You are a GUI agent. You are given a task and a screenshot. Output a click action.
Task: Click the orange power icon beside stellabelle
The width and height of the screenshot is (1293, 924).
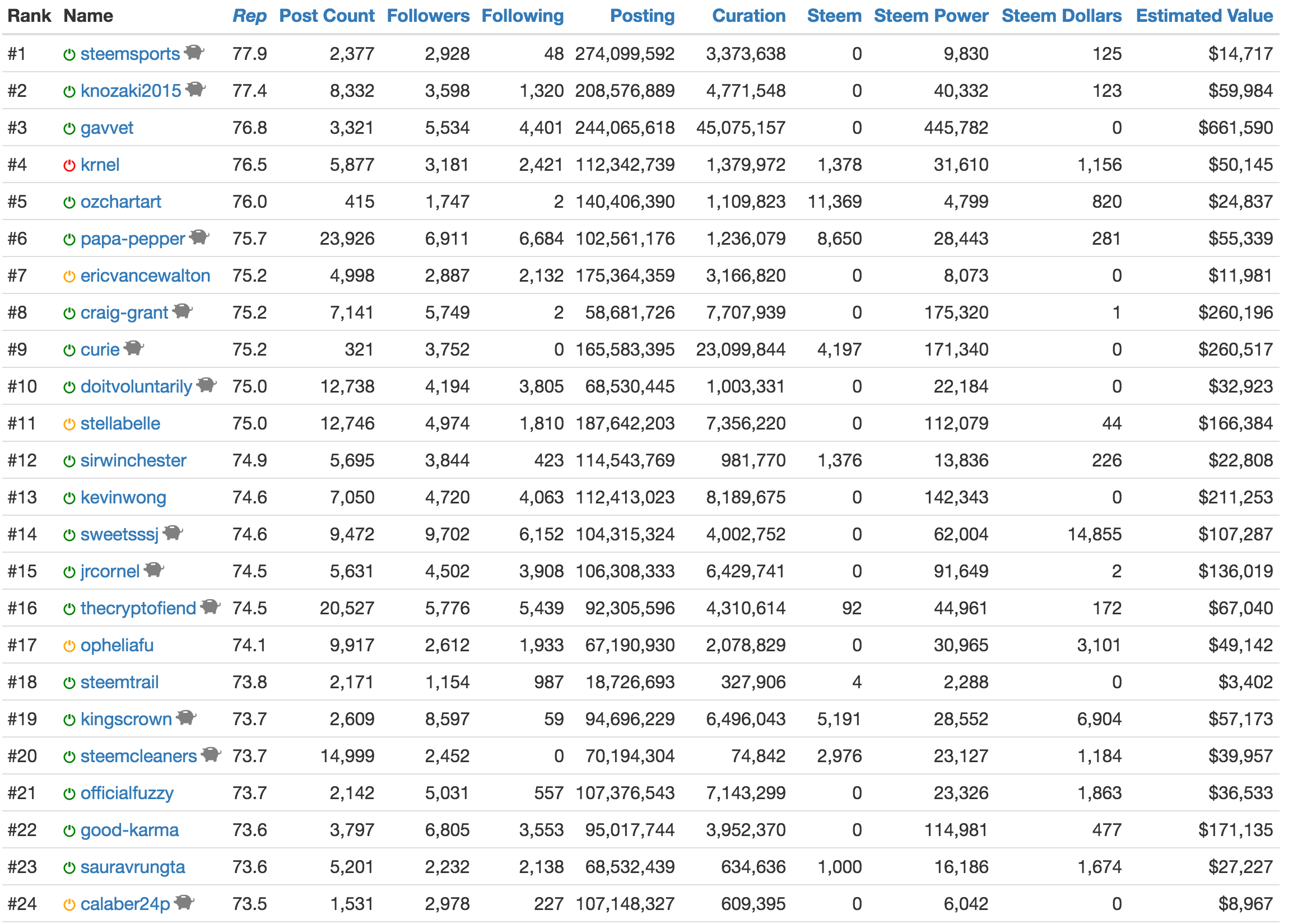[69, 424]
